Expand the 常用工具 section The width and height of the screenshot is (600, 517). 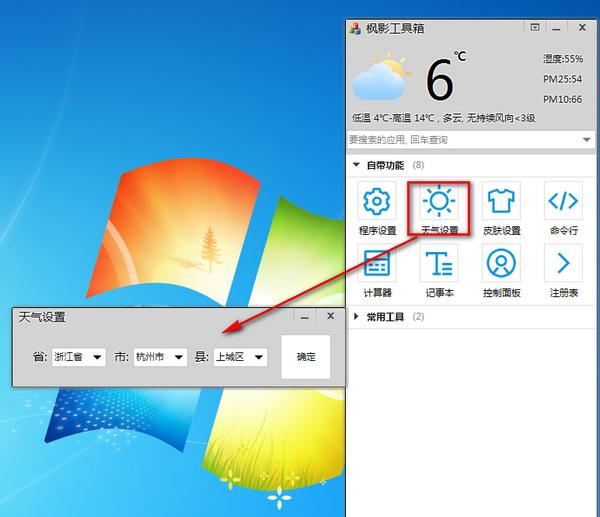tap(356, 316)
